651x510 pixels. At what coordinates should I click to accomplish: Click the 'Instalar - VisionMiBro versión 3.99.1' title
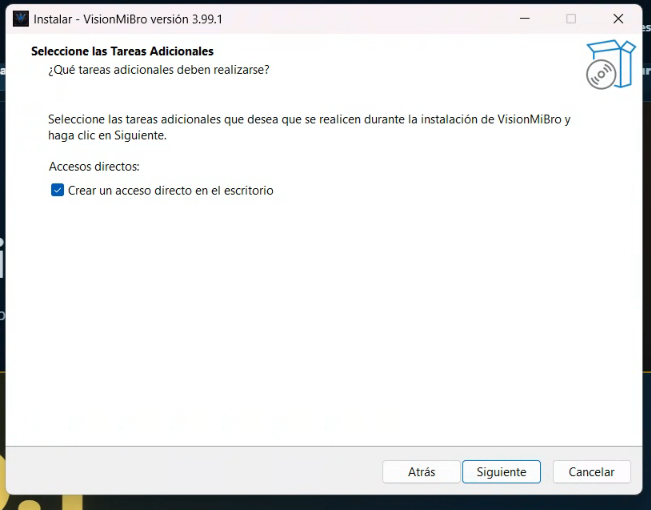click(128, 19)
